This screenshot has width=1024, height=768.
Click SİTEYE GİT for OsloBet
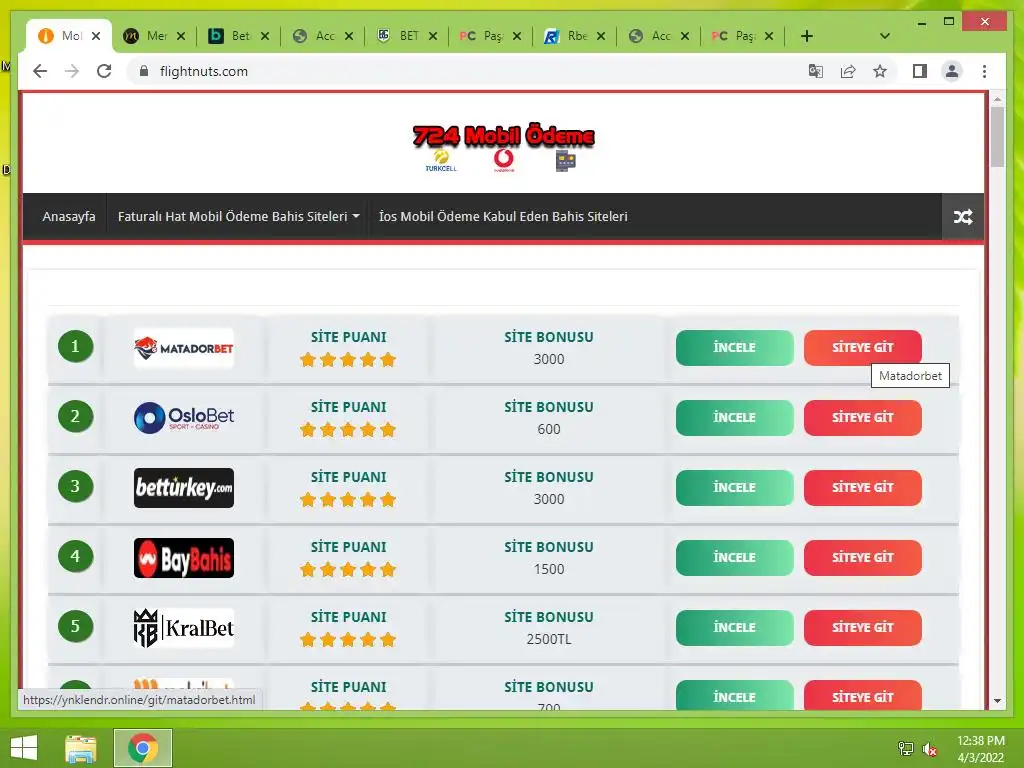click(x=863, y=417)
